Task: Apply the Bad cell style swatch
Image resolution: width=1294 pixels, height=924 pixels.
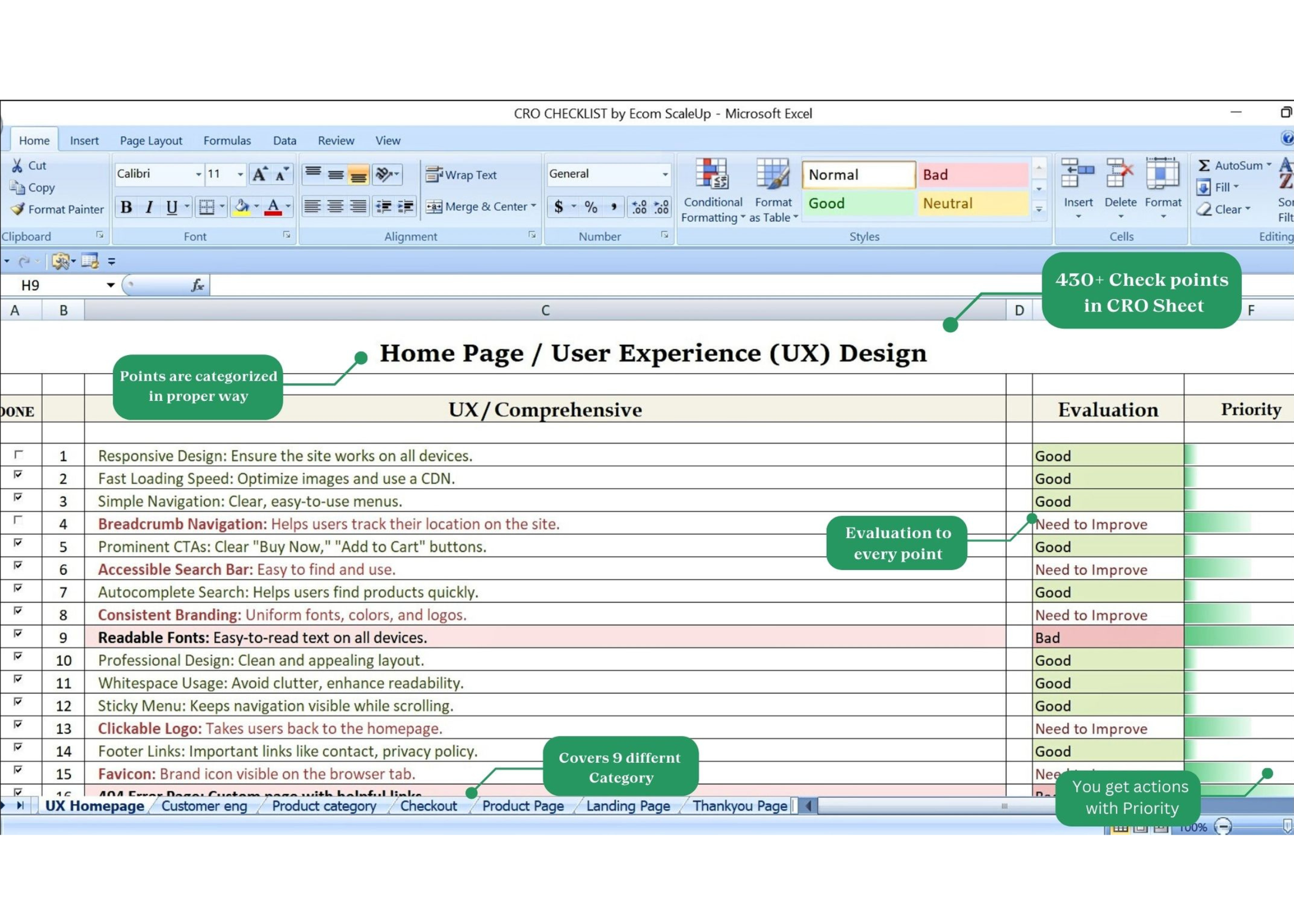Action: click(972, 175)
